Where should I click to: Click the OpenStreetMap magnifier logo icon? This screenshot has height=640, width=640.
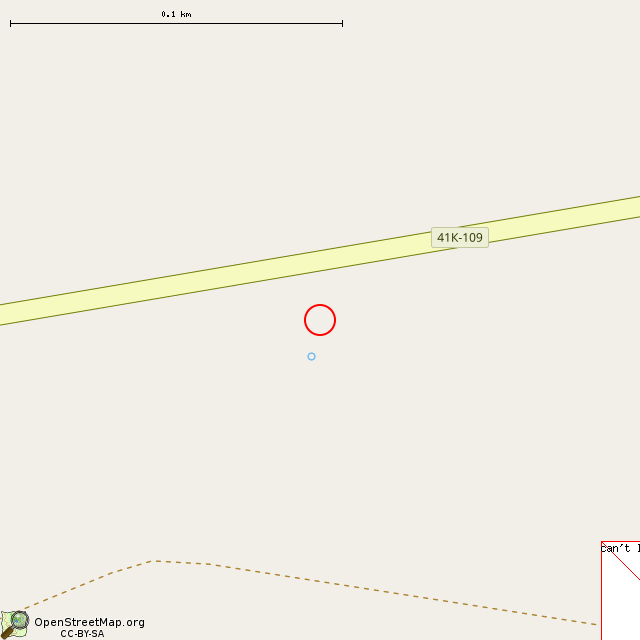click(15, 624)
